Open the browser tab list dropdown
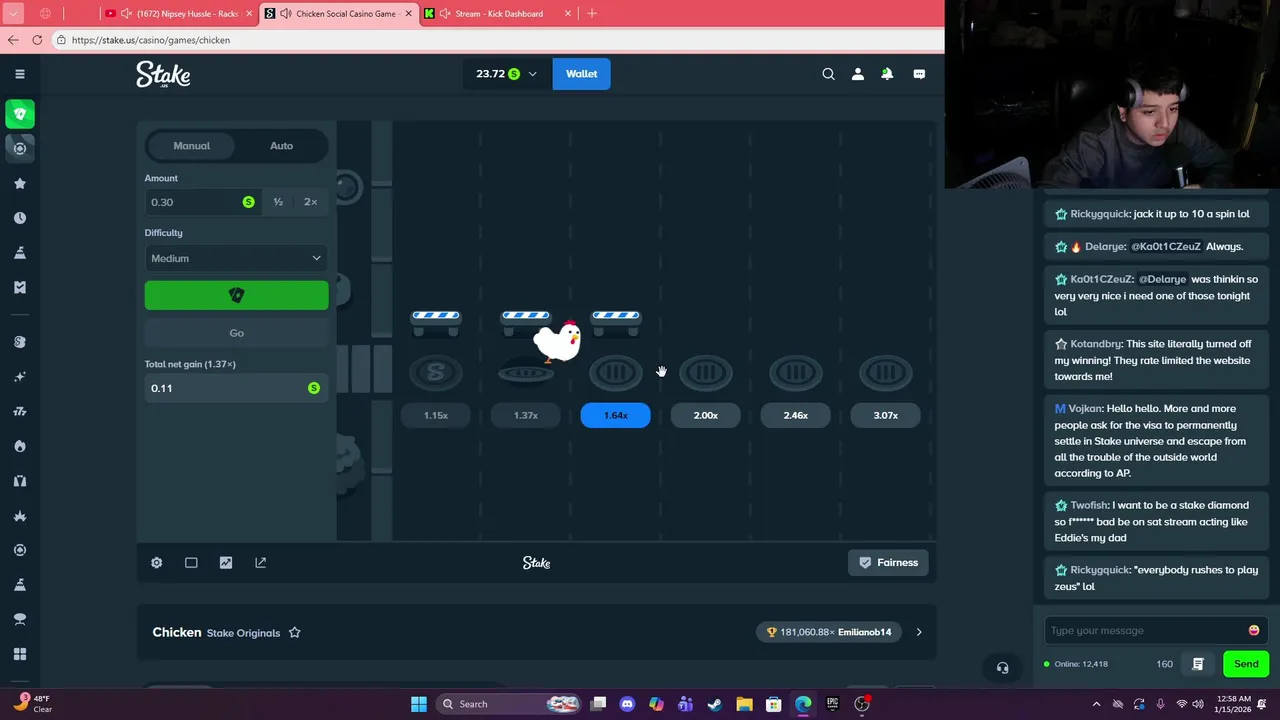The height and width of the screenshot is (720, 1280). coord(13,14)
